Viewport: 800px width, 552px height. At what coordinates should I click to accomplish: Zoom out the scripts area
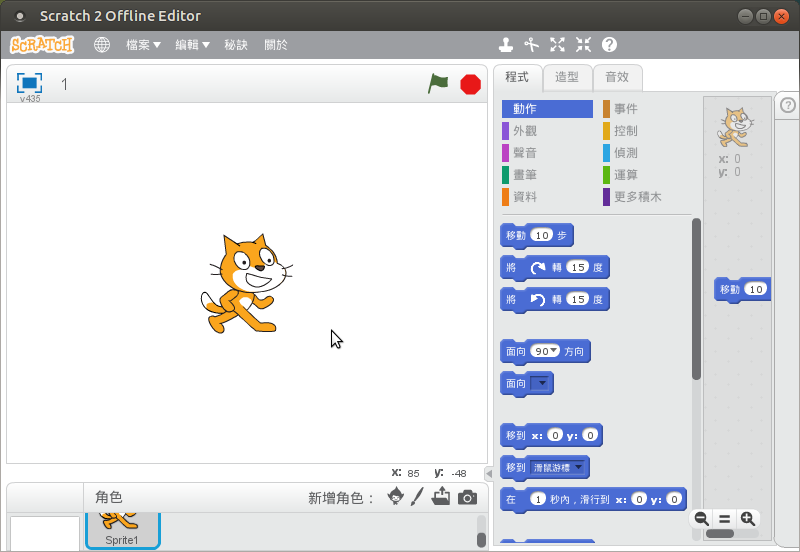pos(702,519)
